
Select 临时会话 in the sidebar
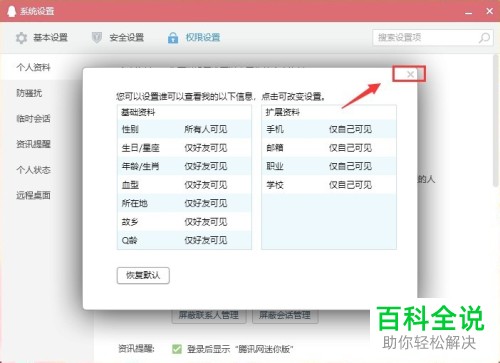pos(33,119)
